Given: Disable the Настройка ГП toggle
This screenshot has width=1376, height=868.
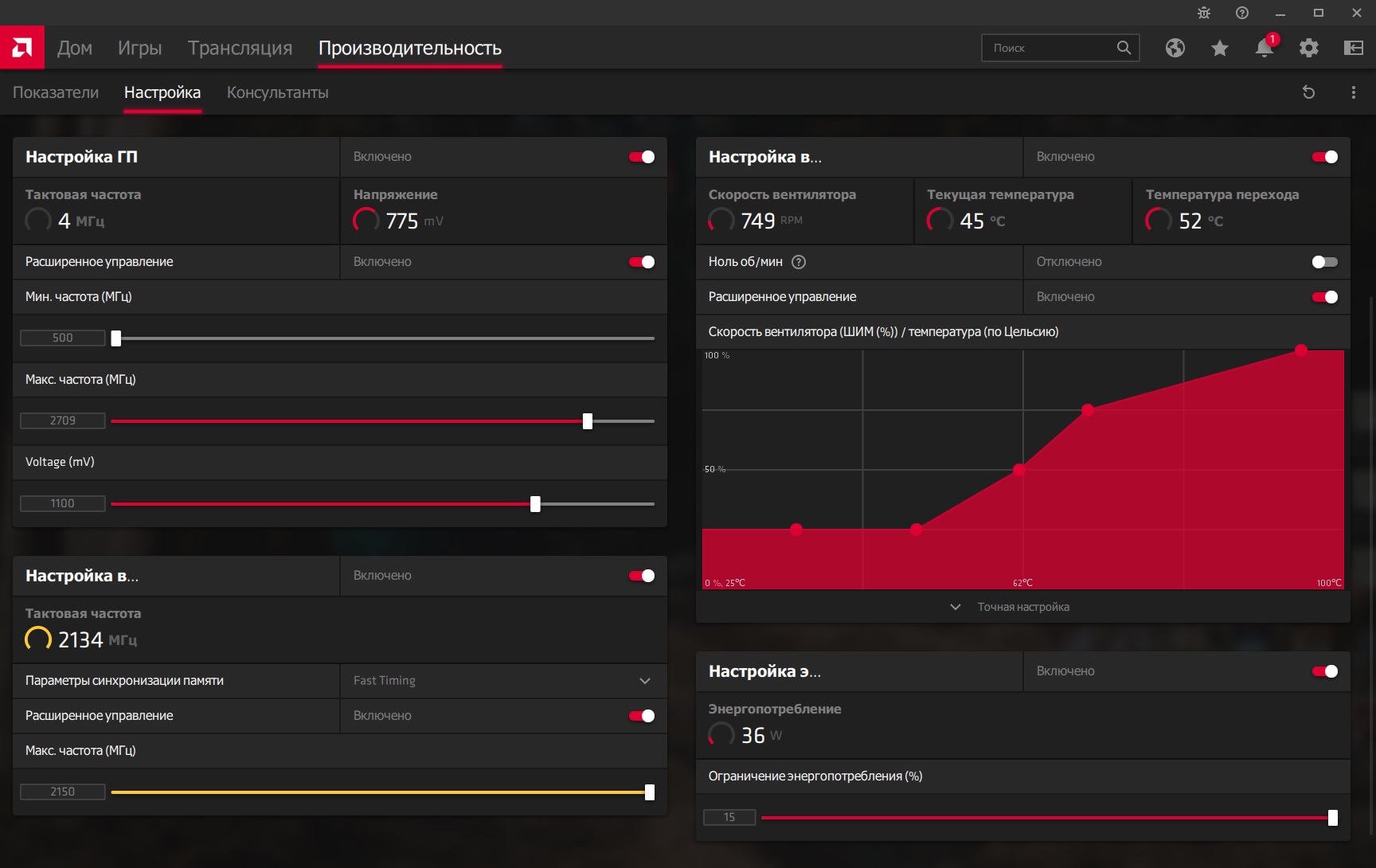Looking at the screenshot, I should (642, 157).
